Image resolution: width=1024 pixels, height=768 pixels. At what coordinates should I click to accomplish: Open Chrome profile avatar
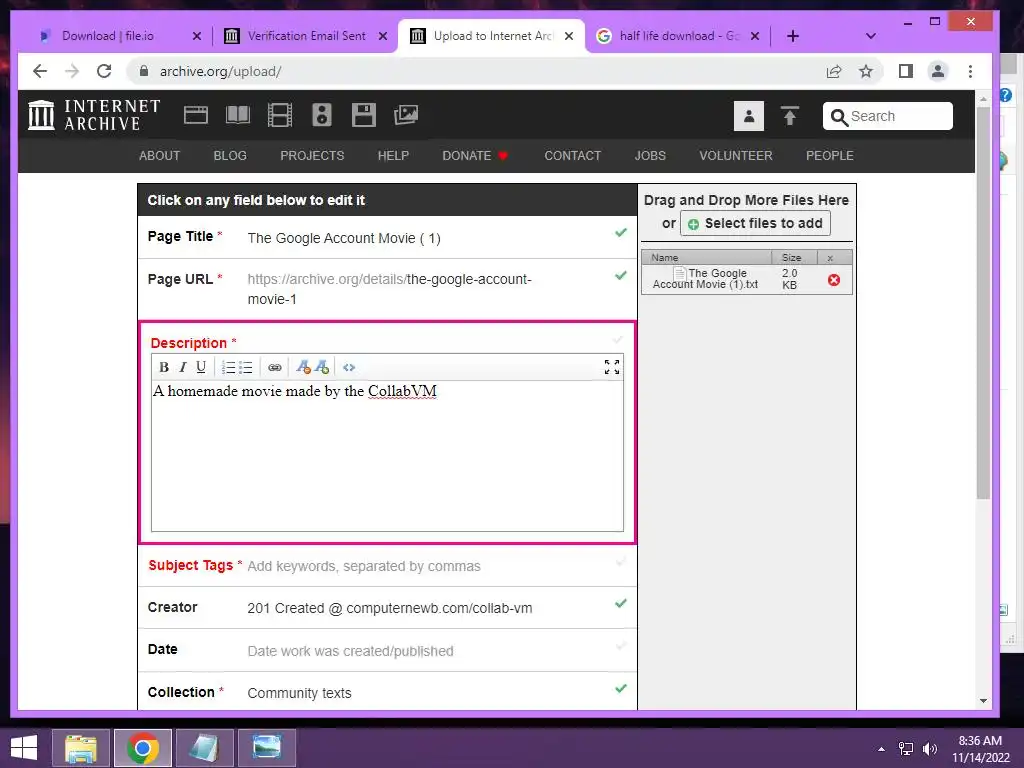point(938,71)
